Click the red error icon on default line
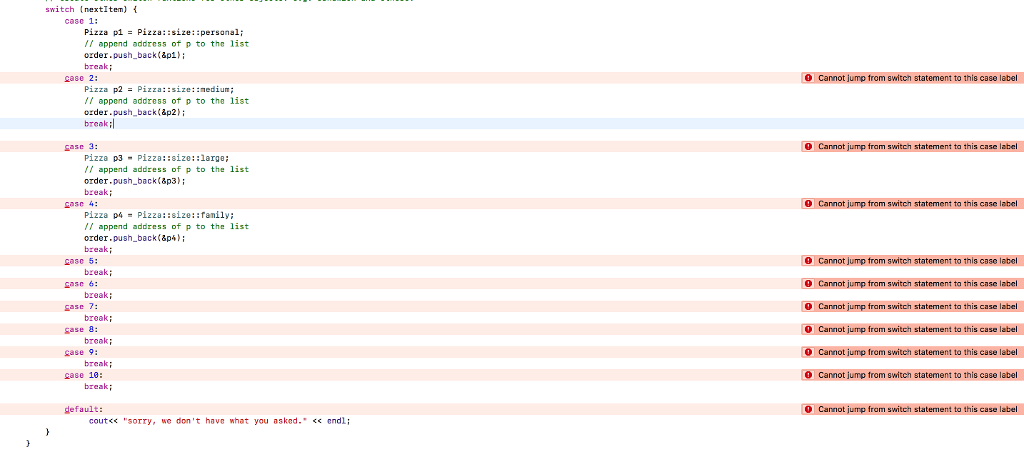This screenshot has height=457, width=1024. pyautogui.click(x=808, y=409)
